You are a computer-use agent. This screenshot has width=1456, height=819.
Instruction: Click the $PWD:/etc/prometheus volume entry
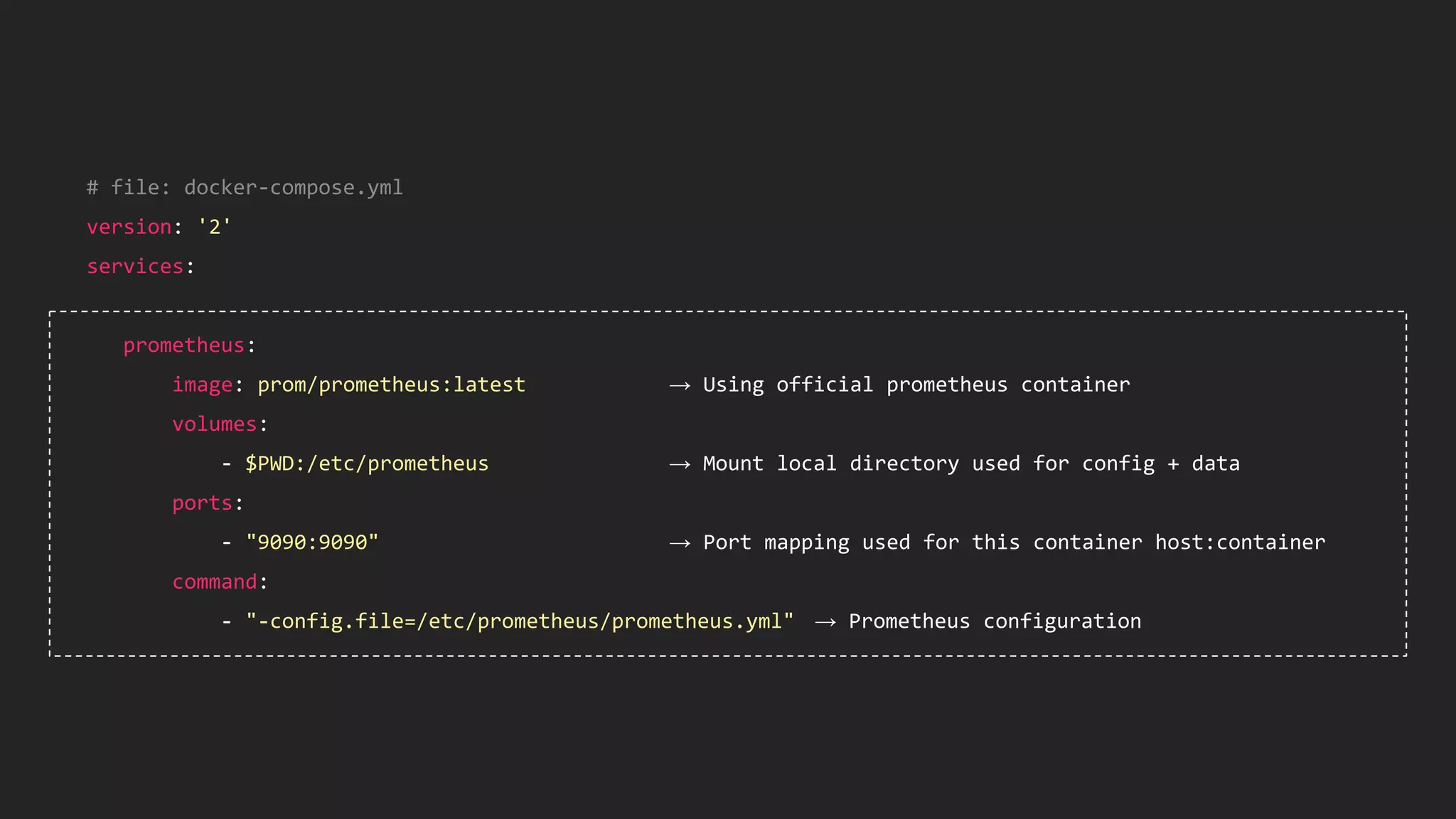[x=367, y=464]
